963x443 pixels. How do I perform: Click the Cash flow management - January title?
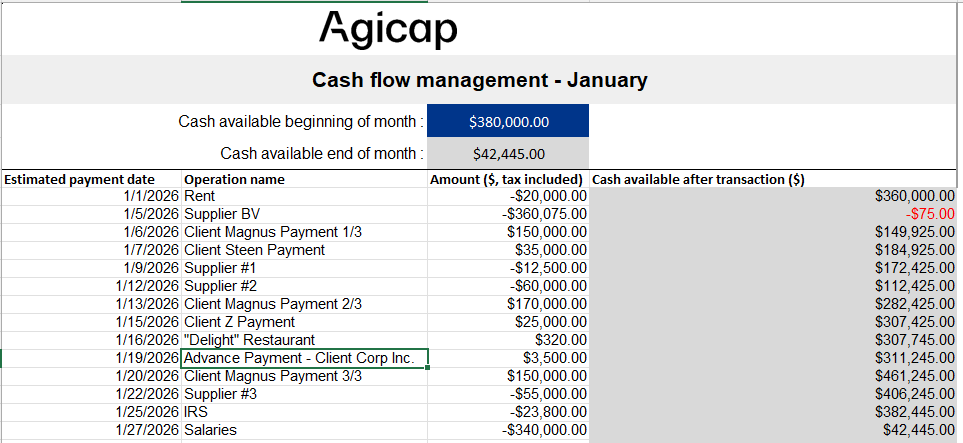point(479,80)
